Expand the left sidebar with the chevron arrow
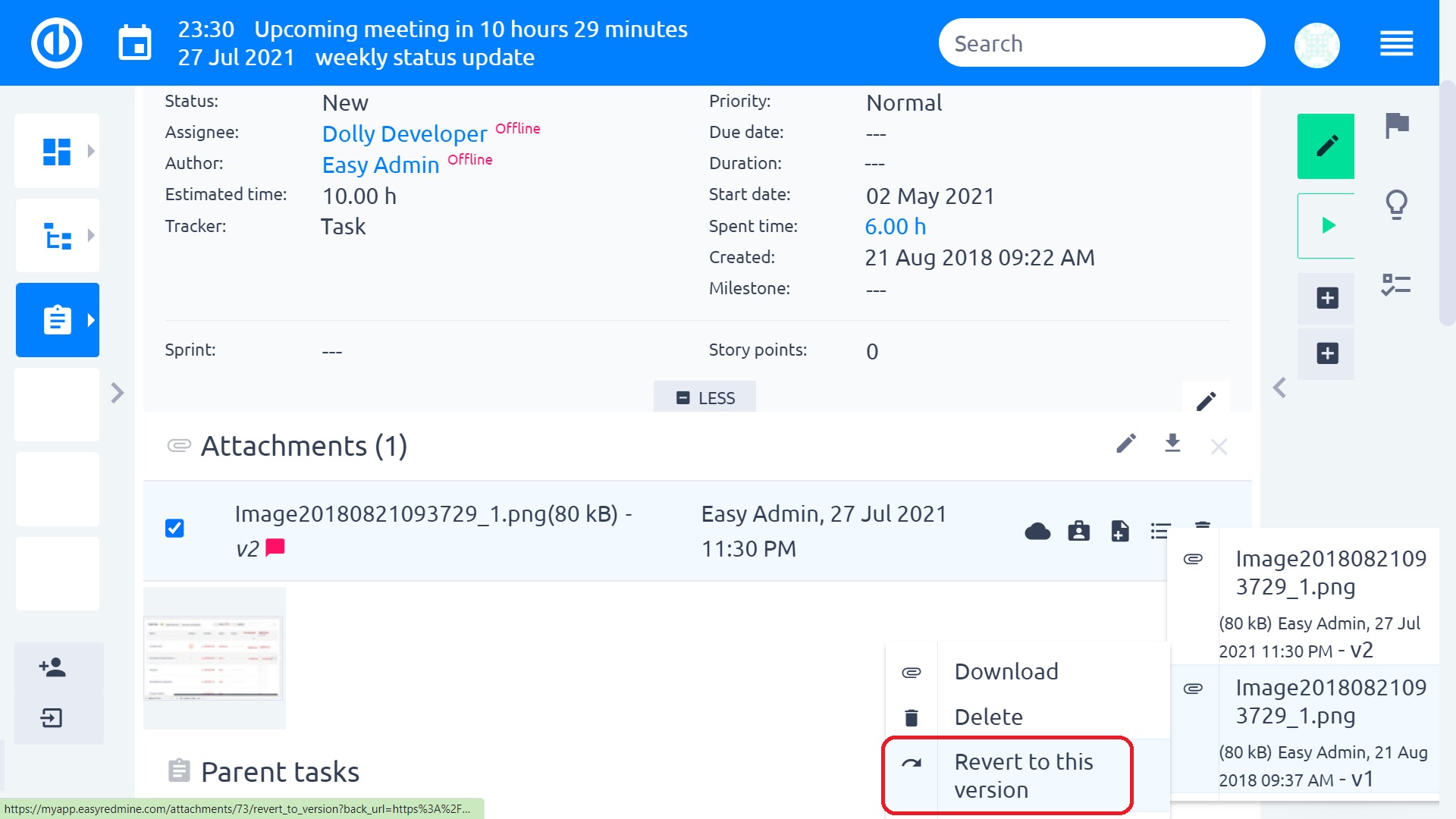The image size is (1456, 819). point(118,393)
